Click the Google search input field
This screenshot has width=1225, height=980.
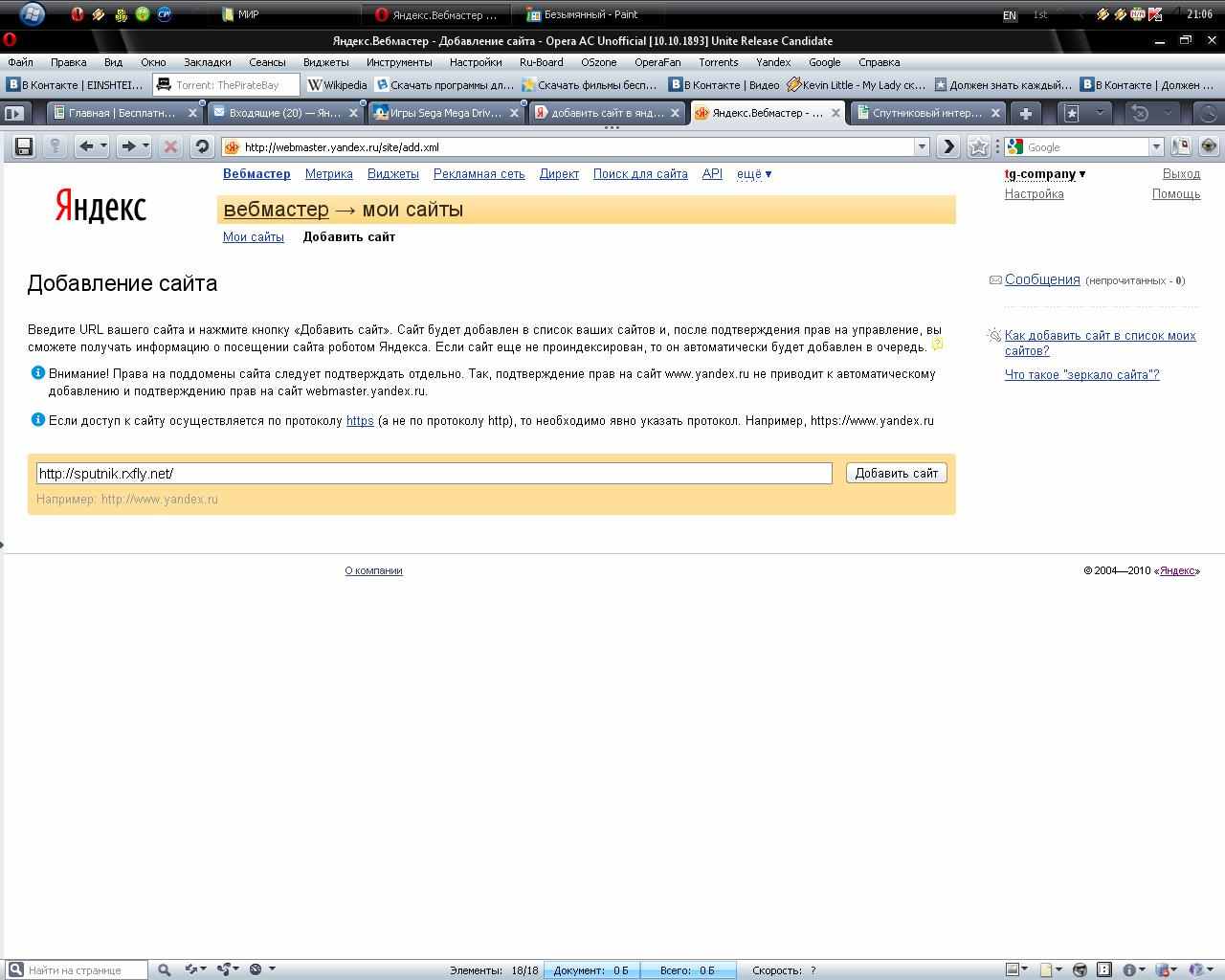(x=1085, y=147)
